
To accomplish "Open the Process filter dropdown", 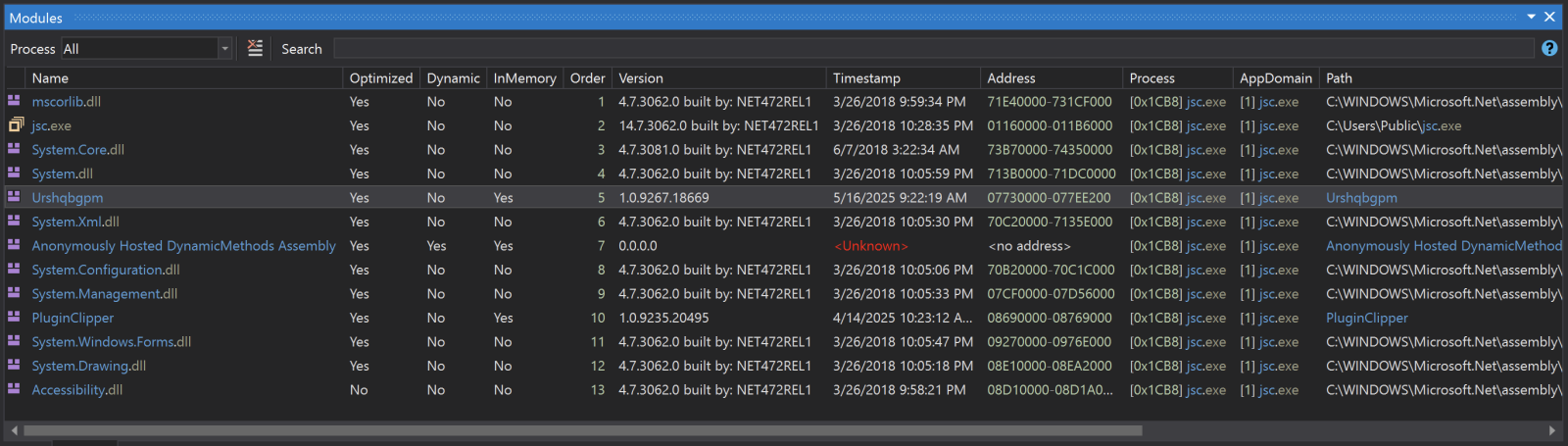I will pyautogui.click(x=224, y=48).
